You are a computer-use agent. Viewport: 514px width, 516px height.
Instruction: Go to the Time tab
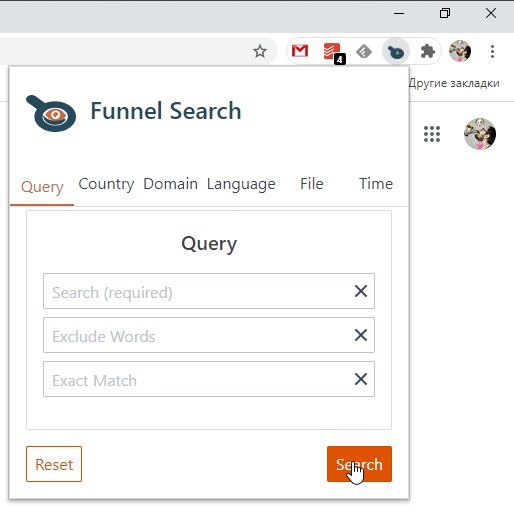(376, 184)
